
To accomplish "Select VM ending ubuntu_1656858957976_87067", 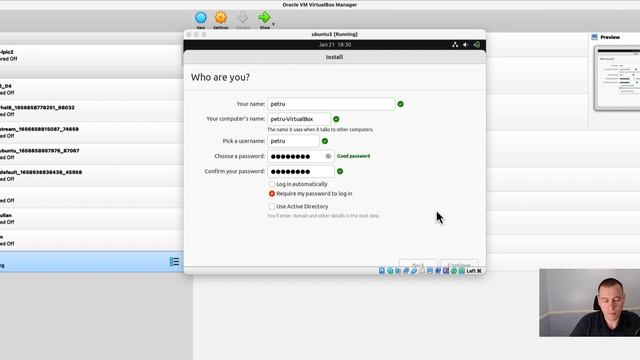I will tap(91, 154).
